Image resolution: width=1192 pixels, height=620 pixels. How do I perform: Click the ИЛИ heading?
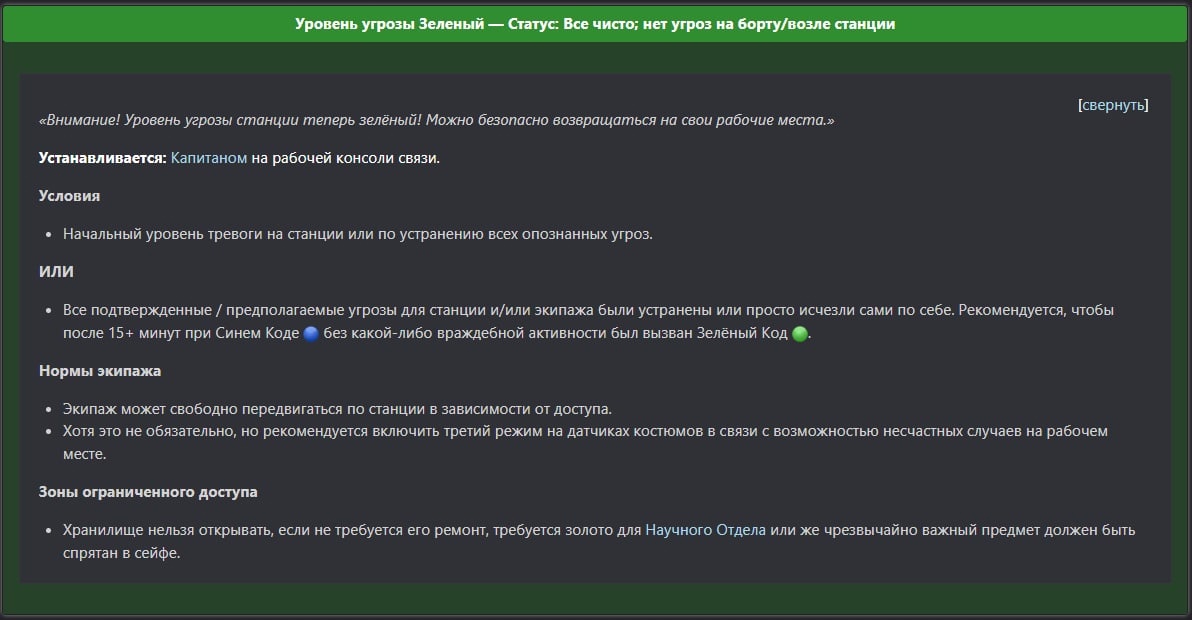tap(56, 272)
